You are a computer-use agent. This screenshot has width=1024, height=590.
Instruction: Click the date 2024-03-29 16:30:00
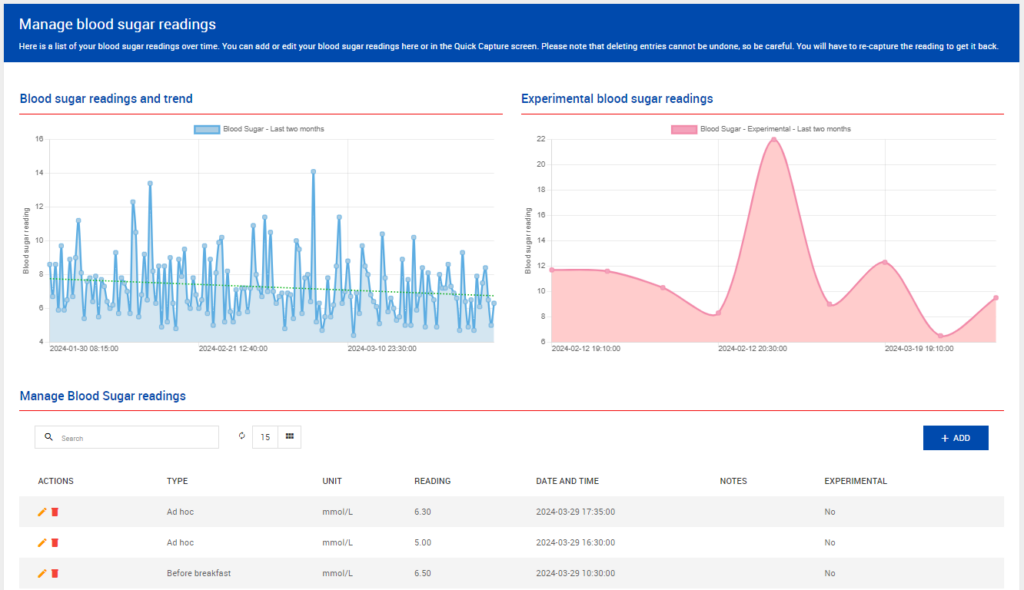click(x=575, y=543)
